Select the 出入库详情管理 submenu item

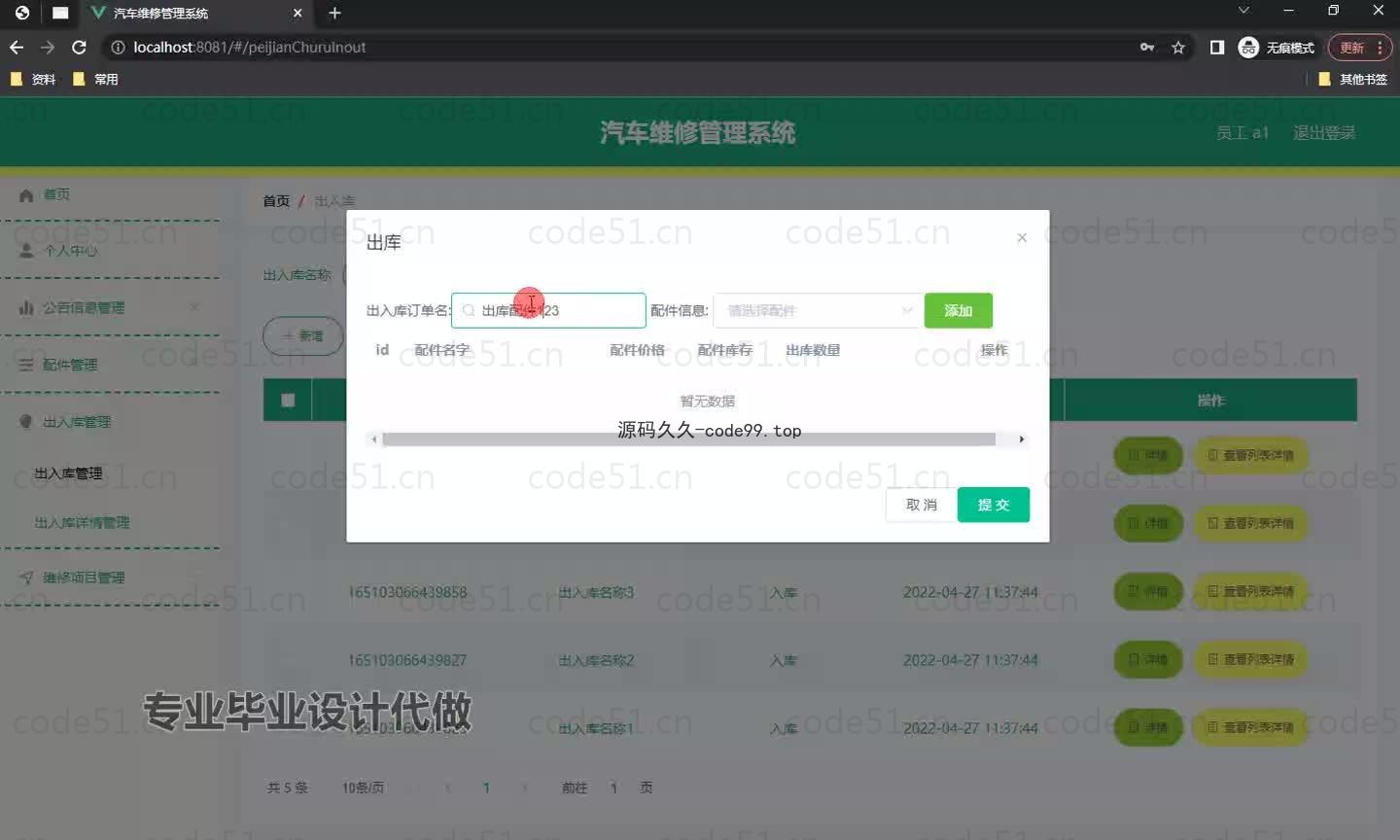click(x=82, y=523)
